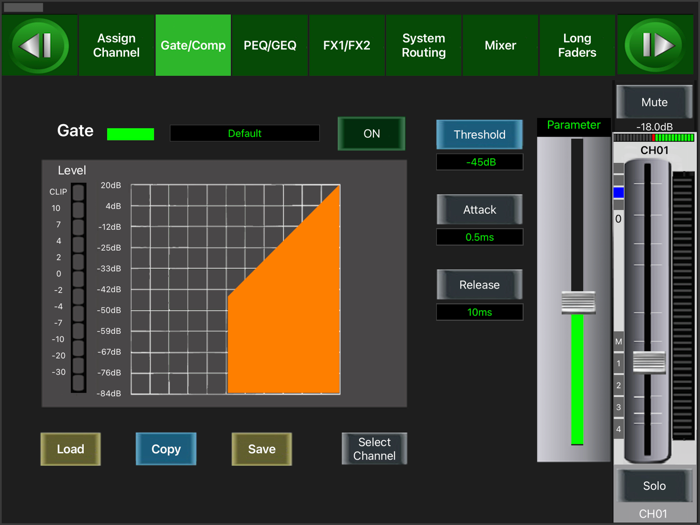Click the CH01 label below Solo
Image resolution: width=700 pixels, height=525 pixels.
653,513
